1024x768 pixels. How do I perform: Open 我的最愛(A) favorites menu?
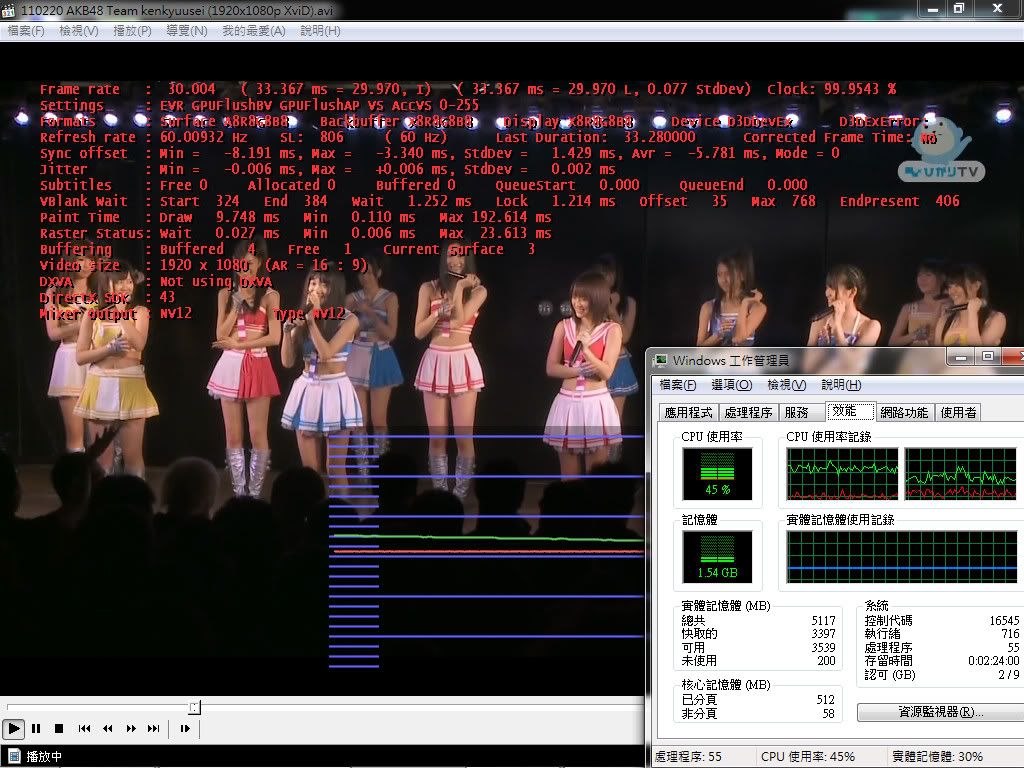(x=253, y=31)
